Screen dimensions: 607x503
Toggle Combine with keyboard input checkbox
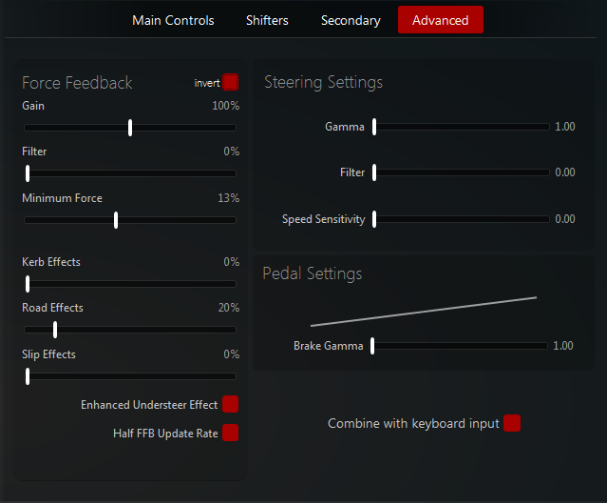[x=512, y=423]
